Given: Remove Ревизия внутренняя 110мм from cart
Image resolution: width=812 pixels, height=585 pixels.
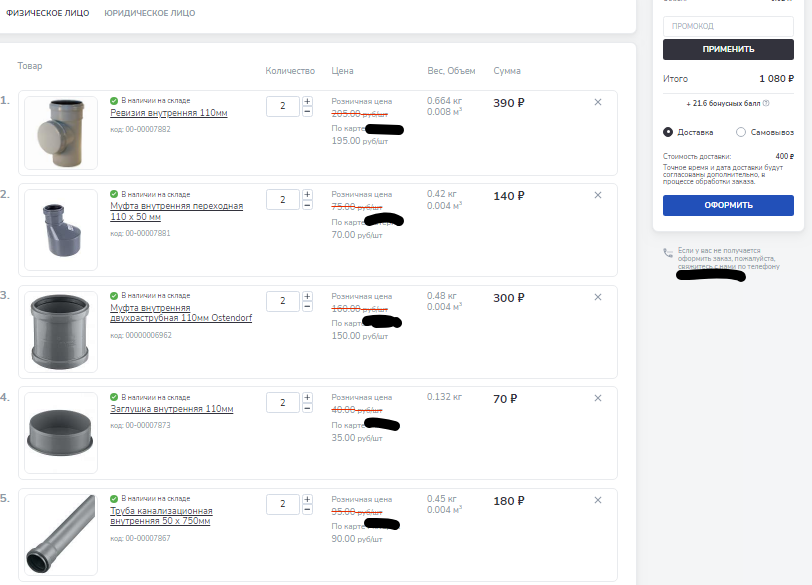Looking at the screenshot, I should click(598, 102).
